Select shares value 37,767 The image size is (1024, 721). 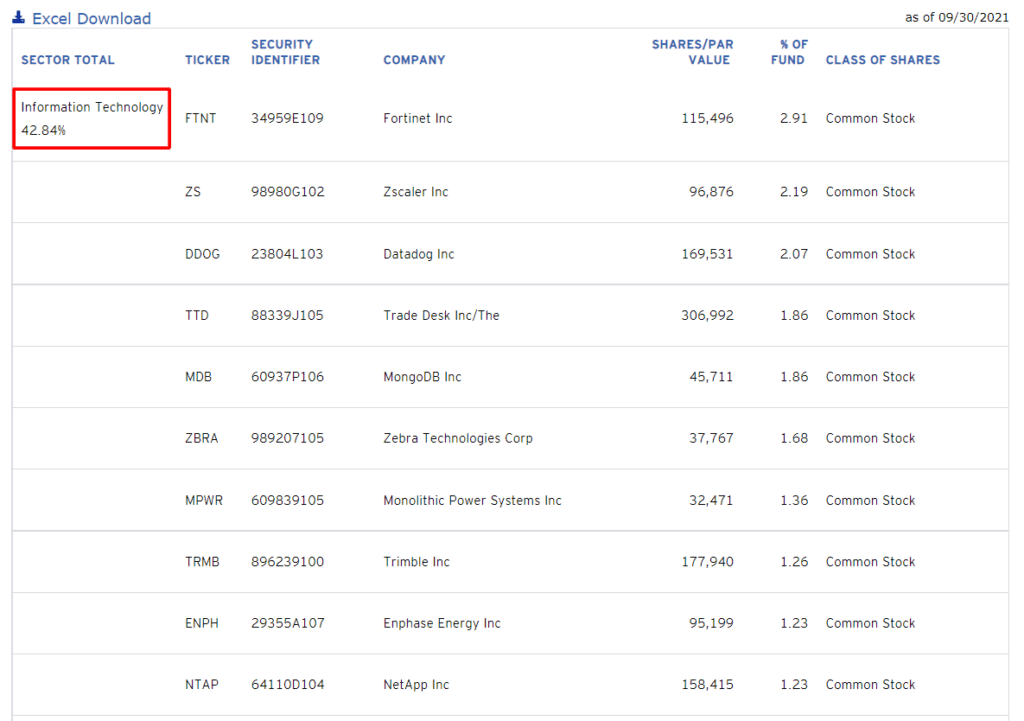711,438
